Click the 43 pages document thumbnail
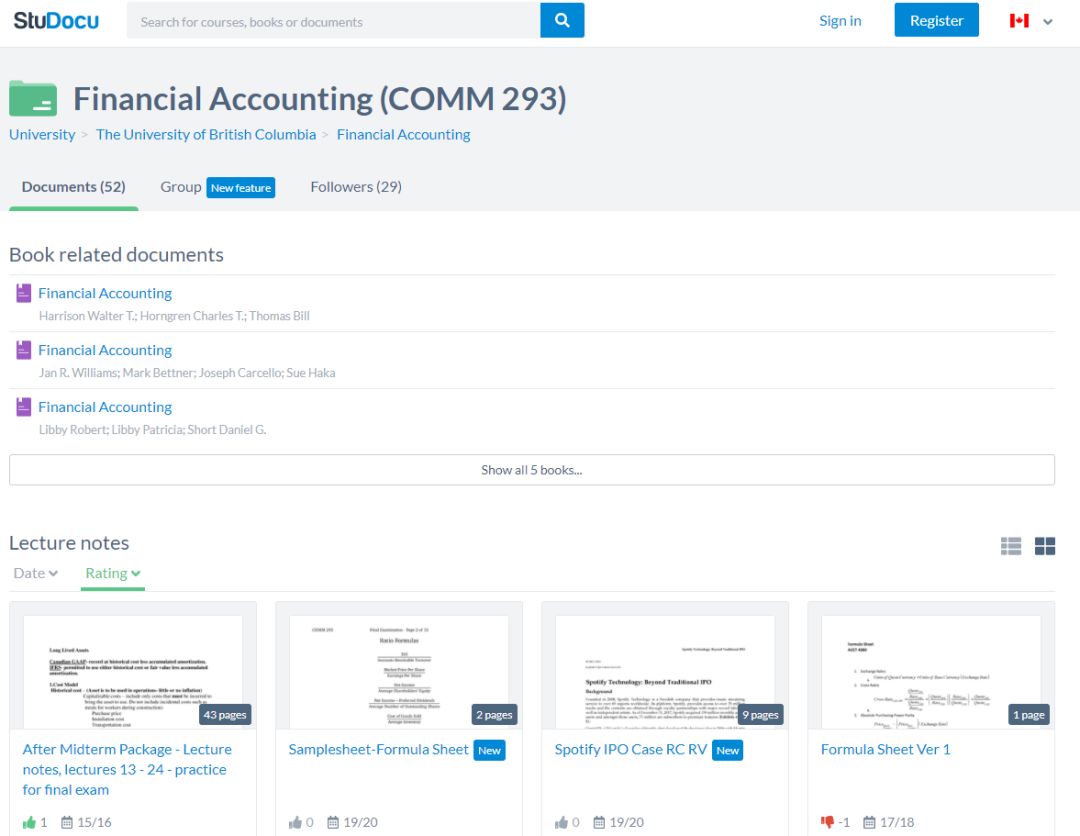Screen dimensions: 1080x836 click(133, 671)
